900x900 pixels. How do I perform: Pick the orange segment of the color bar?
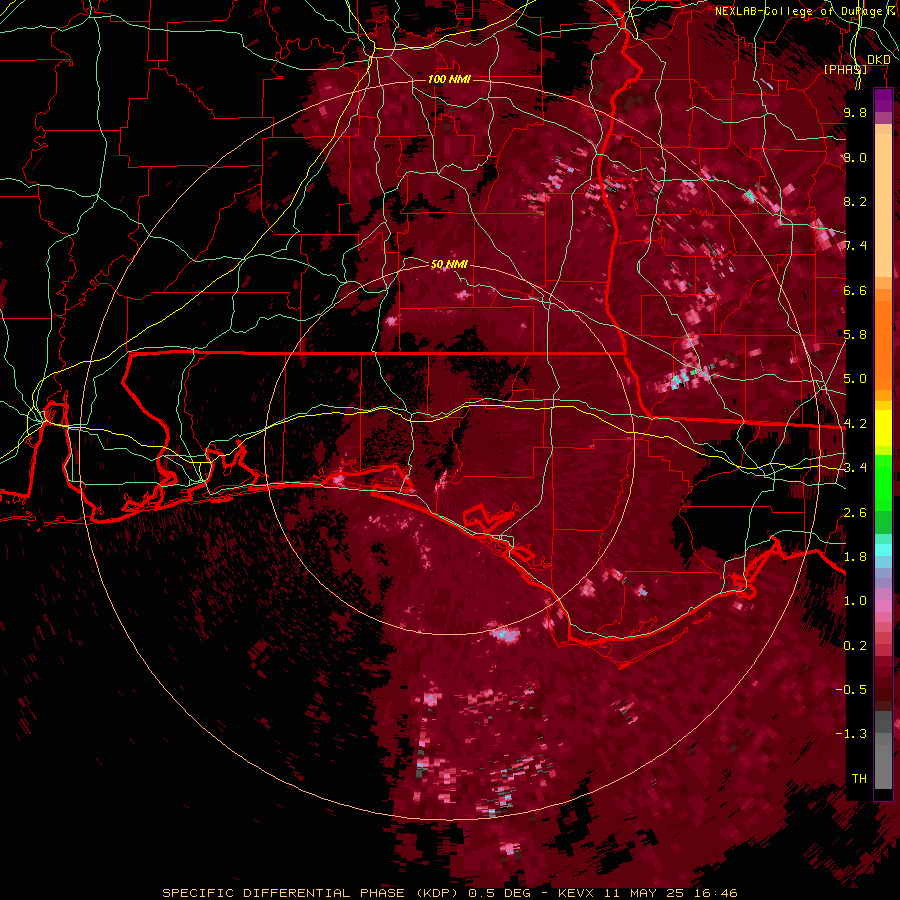883,339
